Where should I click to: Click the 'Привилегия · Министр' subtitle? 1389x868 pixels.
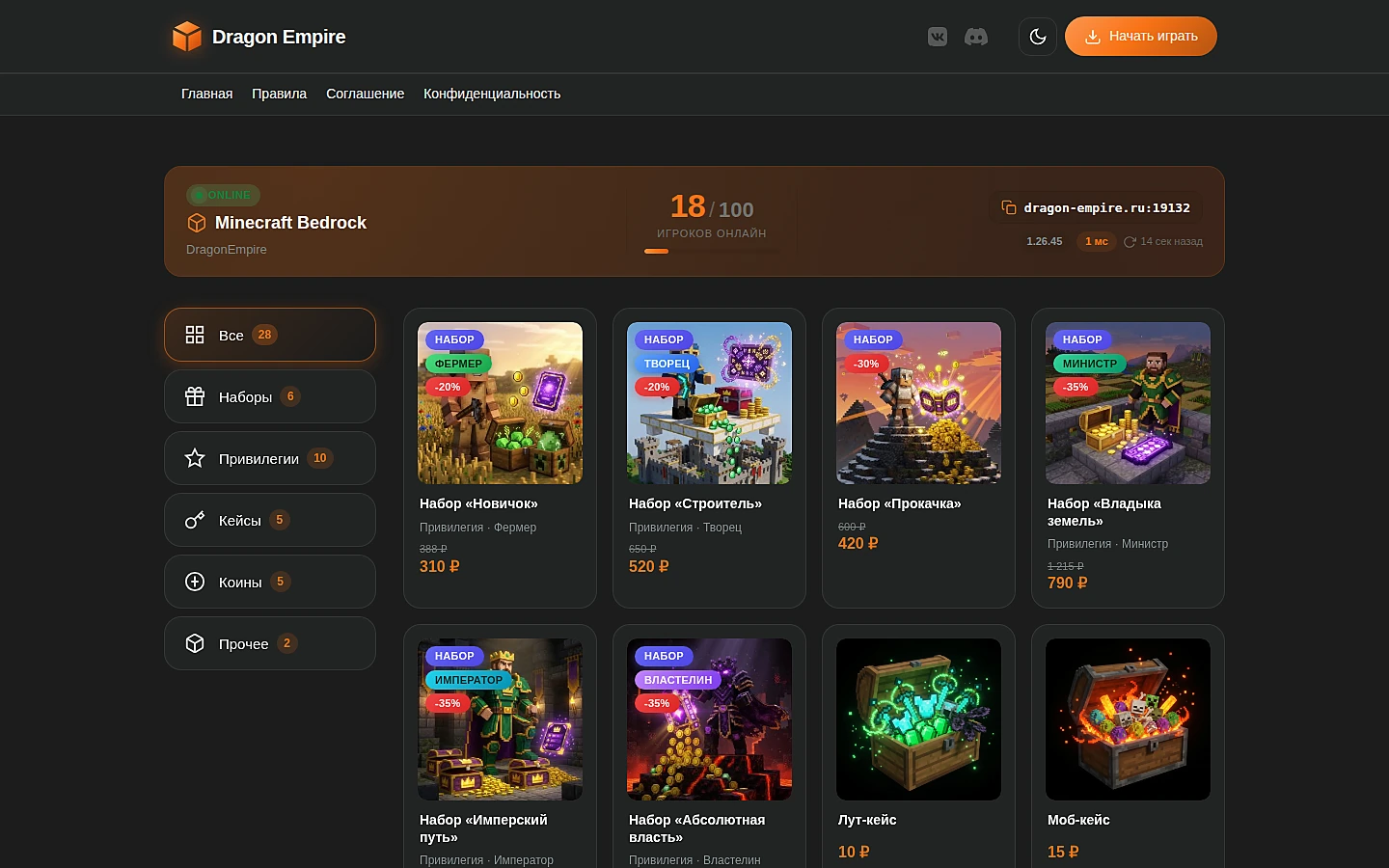1107,544
